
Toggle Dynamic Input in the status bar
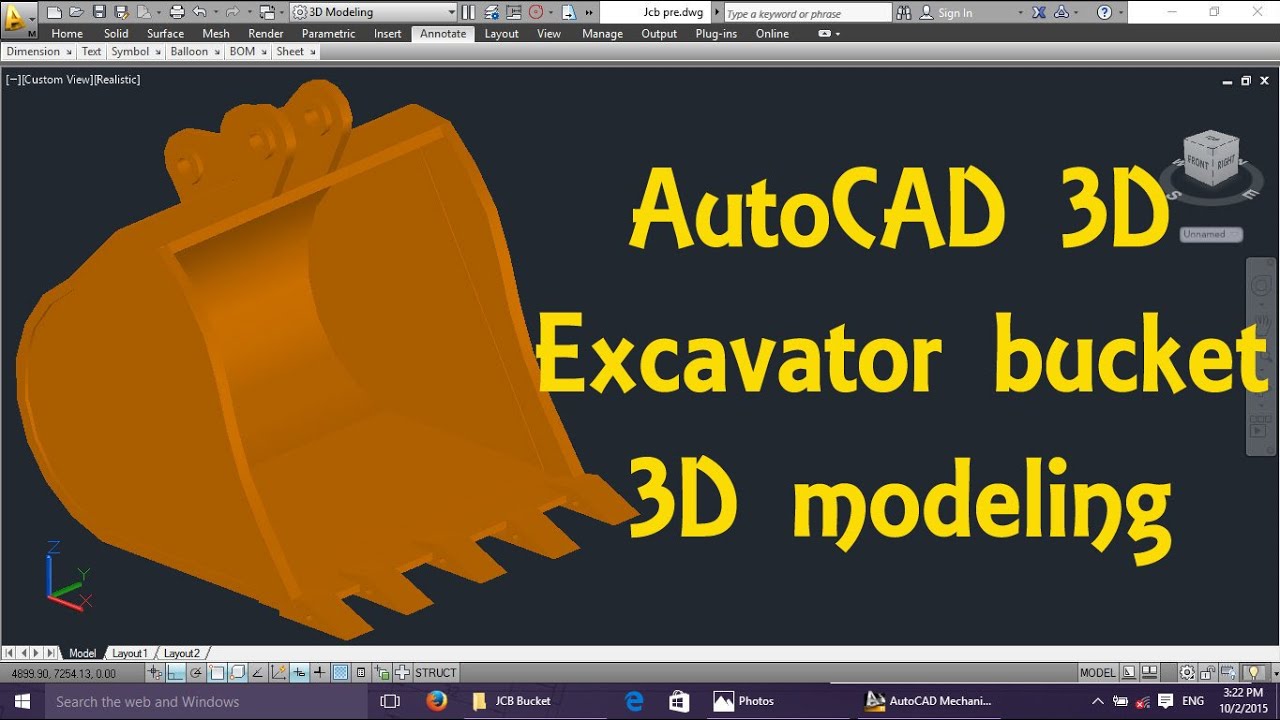(x=299, y=673)
